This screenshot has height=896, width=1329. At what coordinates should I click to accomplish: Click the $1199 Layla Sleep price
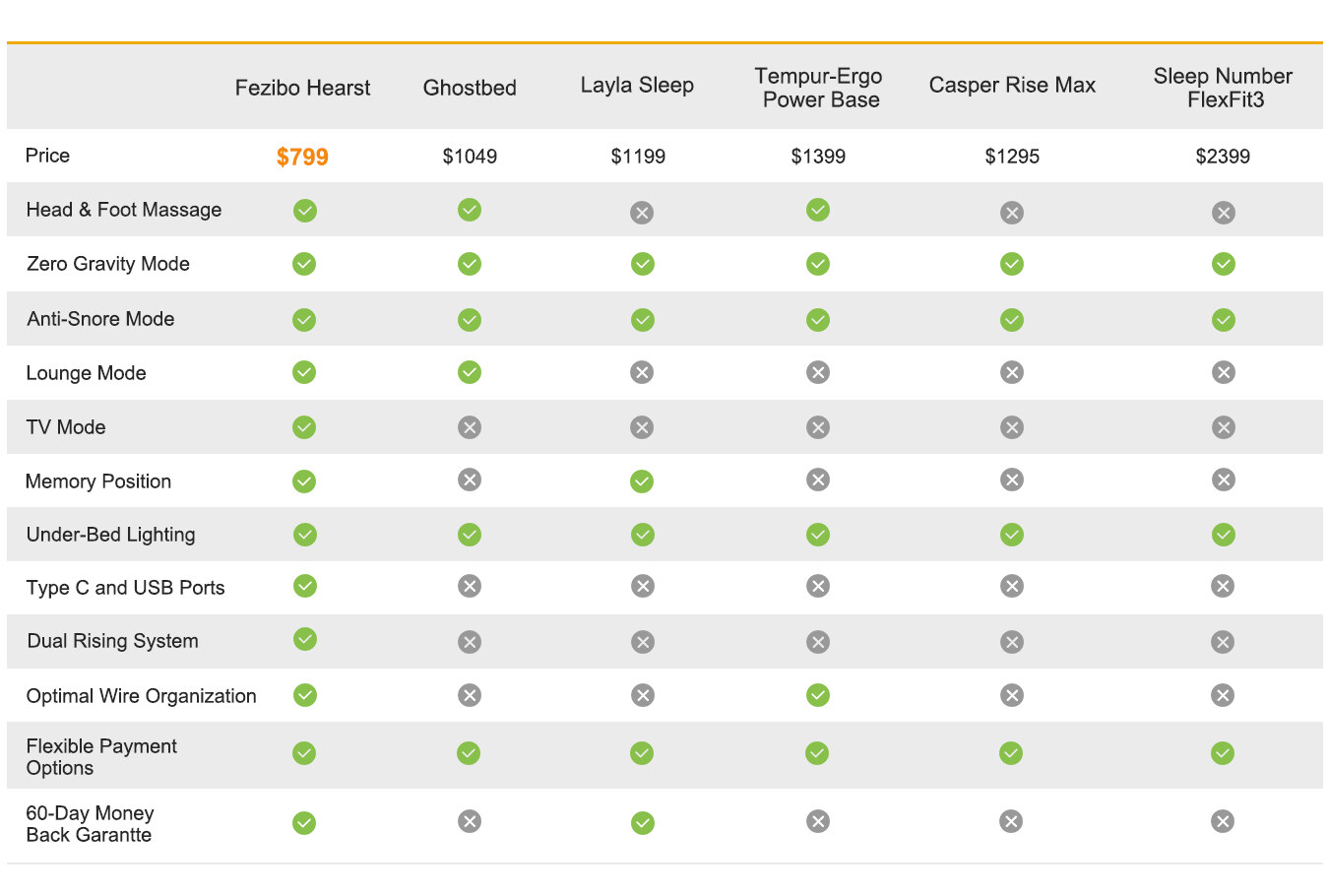coord(638,157)
